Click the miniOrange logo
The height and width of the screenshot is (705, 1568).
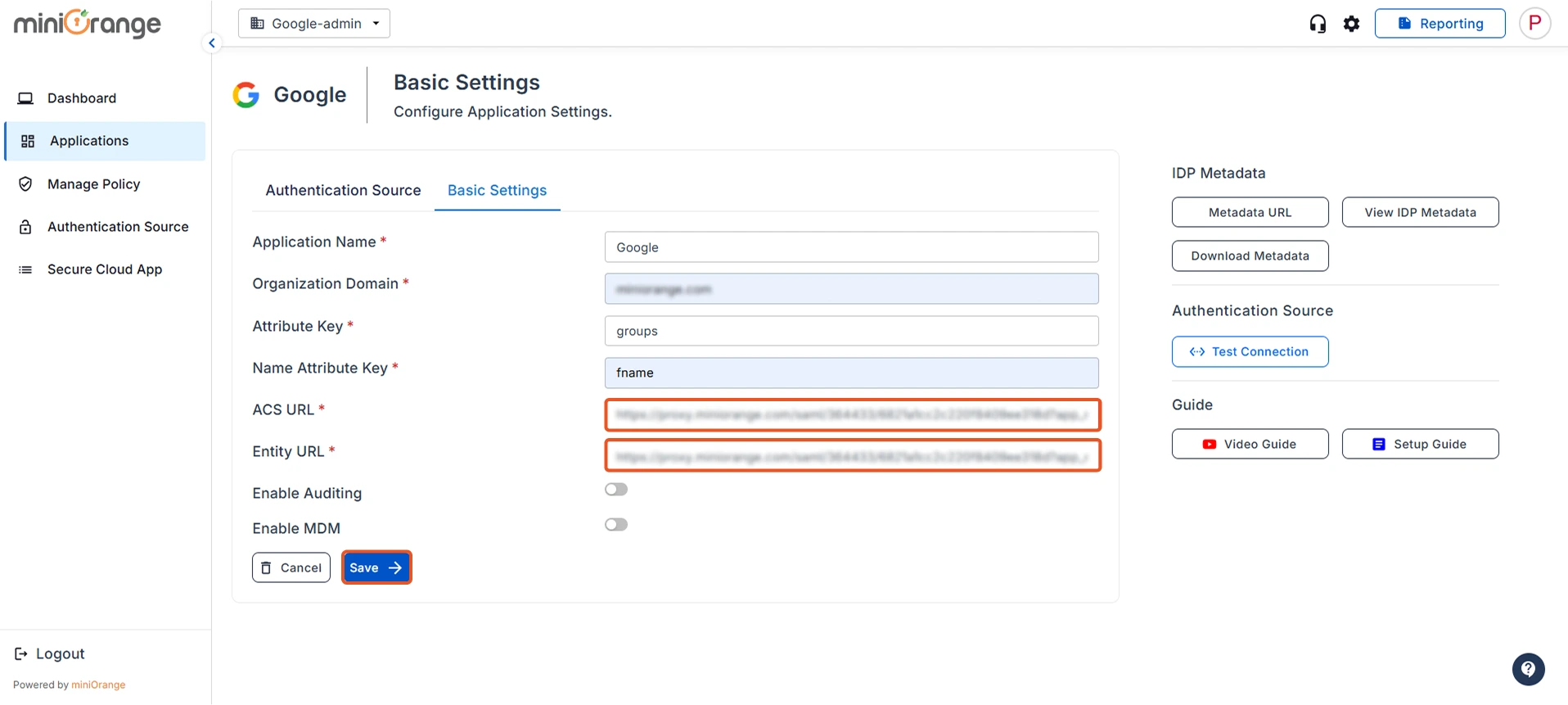87,24
